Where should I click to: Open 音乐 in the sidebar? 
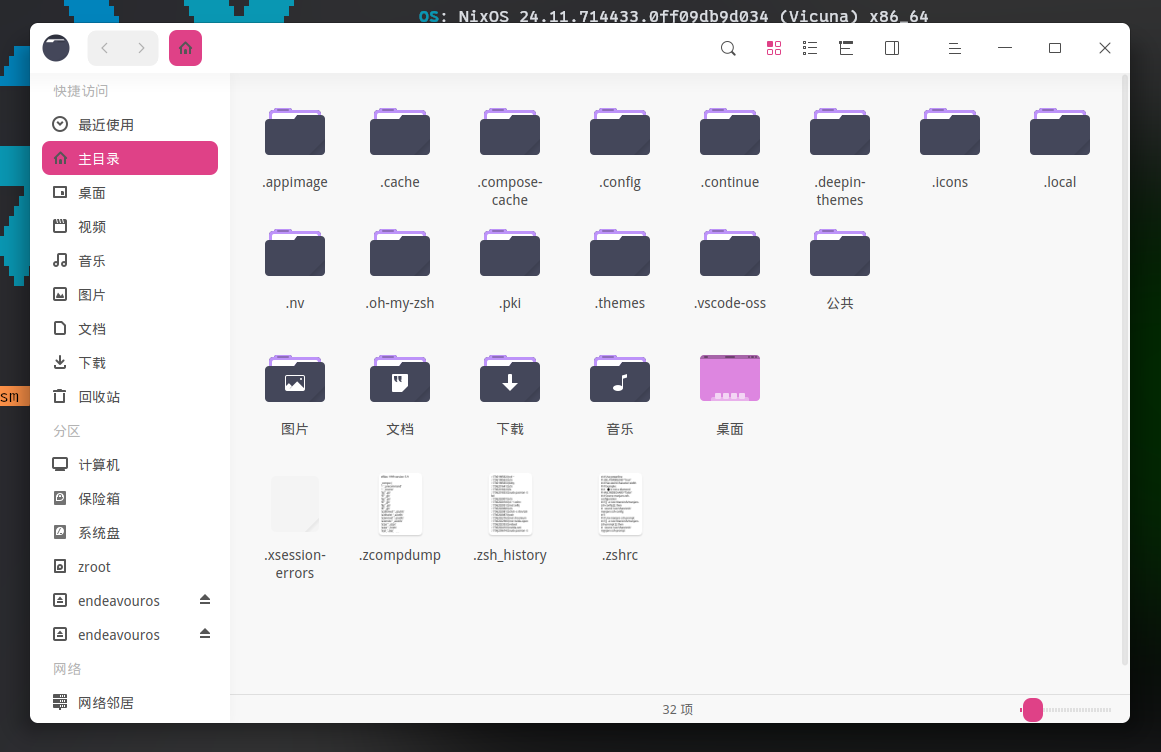coord(130,261)
